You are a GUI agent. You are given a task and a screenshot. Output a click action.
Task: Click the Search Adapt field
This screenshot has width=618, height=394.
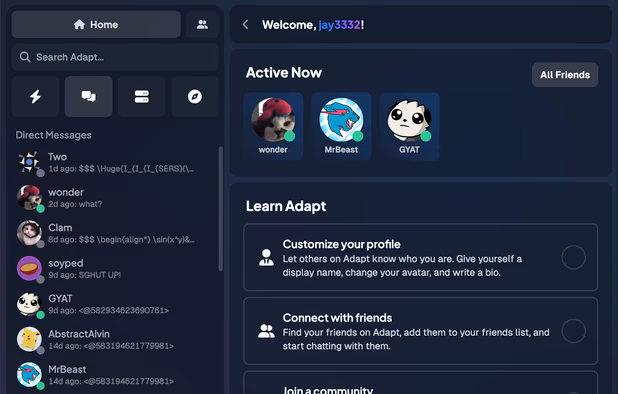pos(115,57)
